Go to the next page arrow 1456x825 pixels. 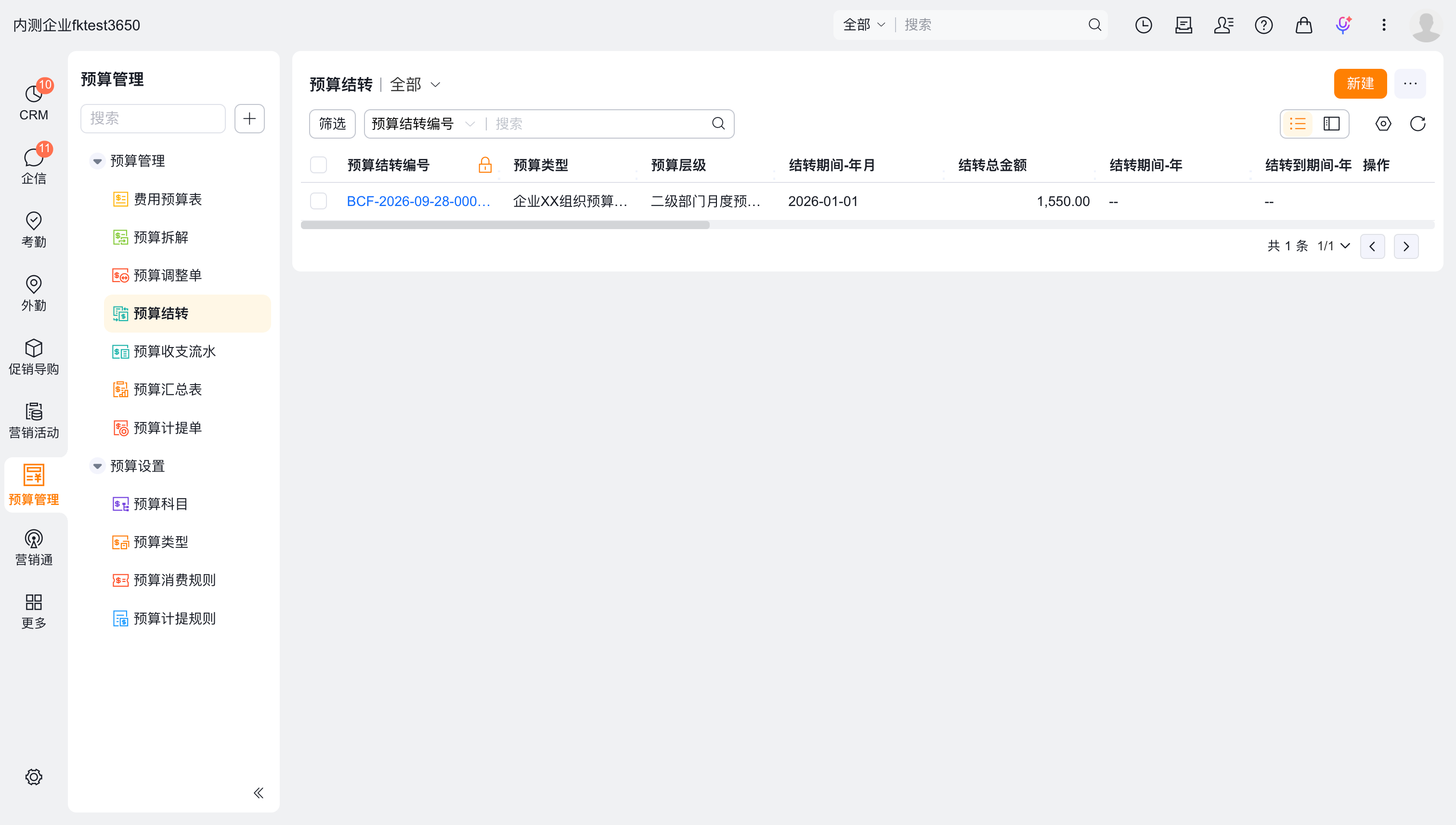(x=1406, y=246)
